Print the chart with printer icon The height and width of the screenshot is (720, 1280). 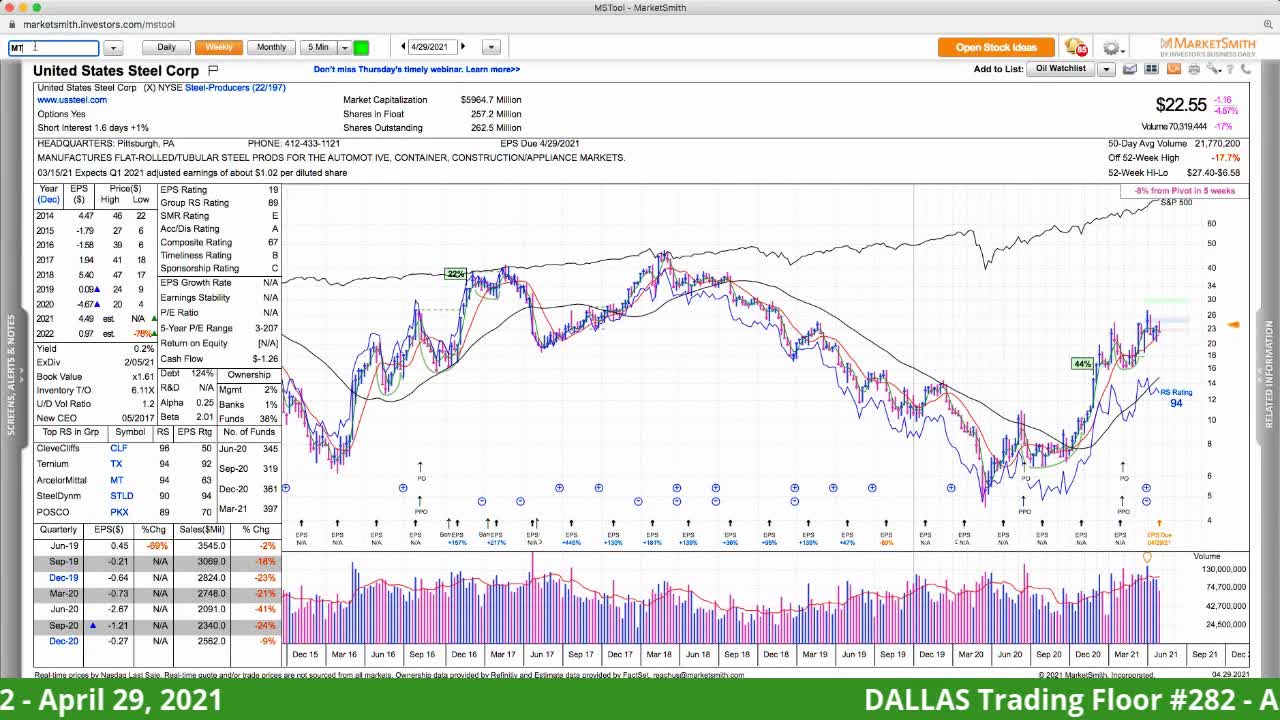click(1194, 69)
